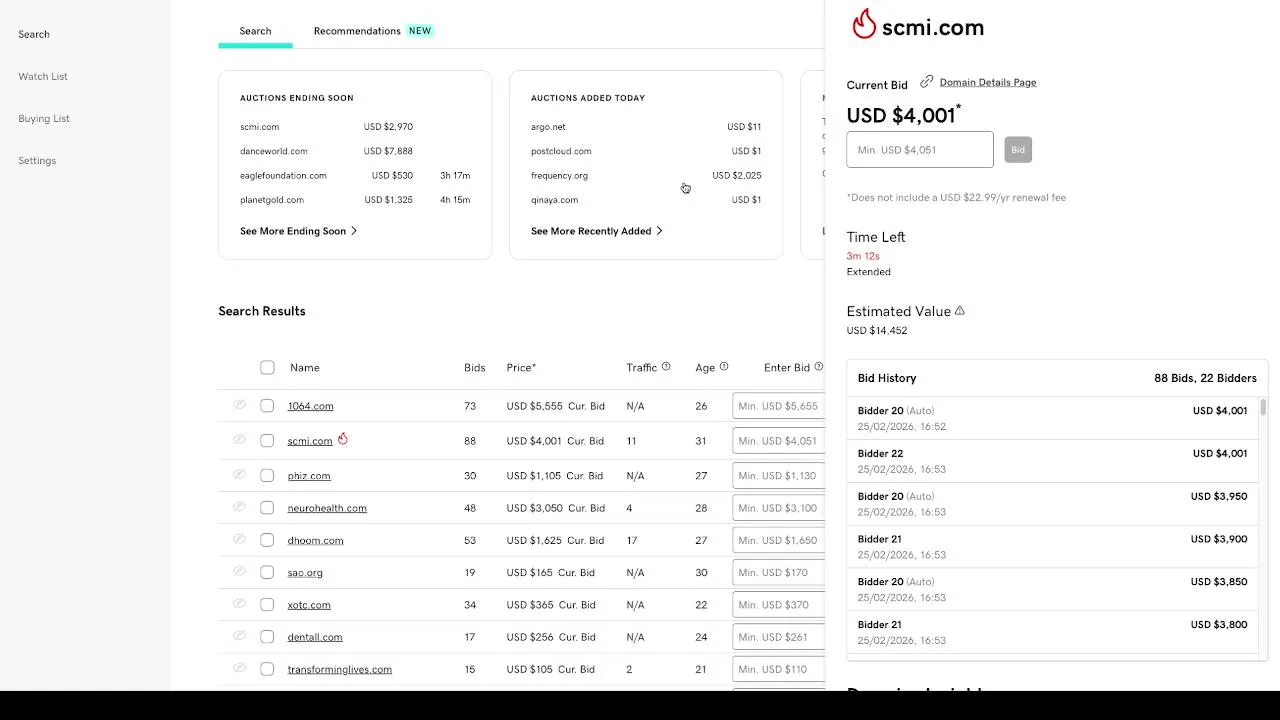Toggle watch eye icon for phiz.com
This screenshot has height=720, width=1280.
(239, 475)
